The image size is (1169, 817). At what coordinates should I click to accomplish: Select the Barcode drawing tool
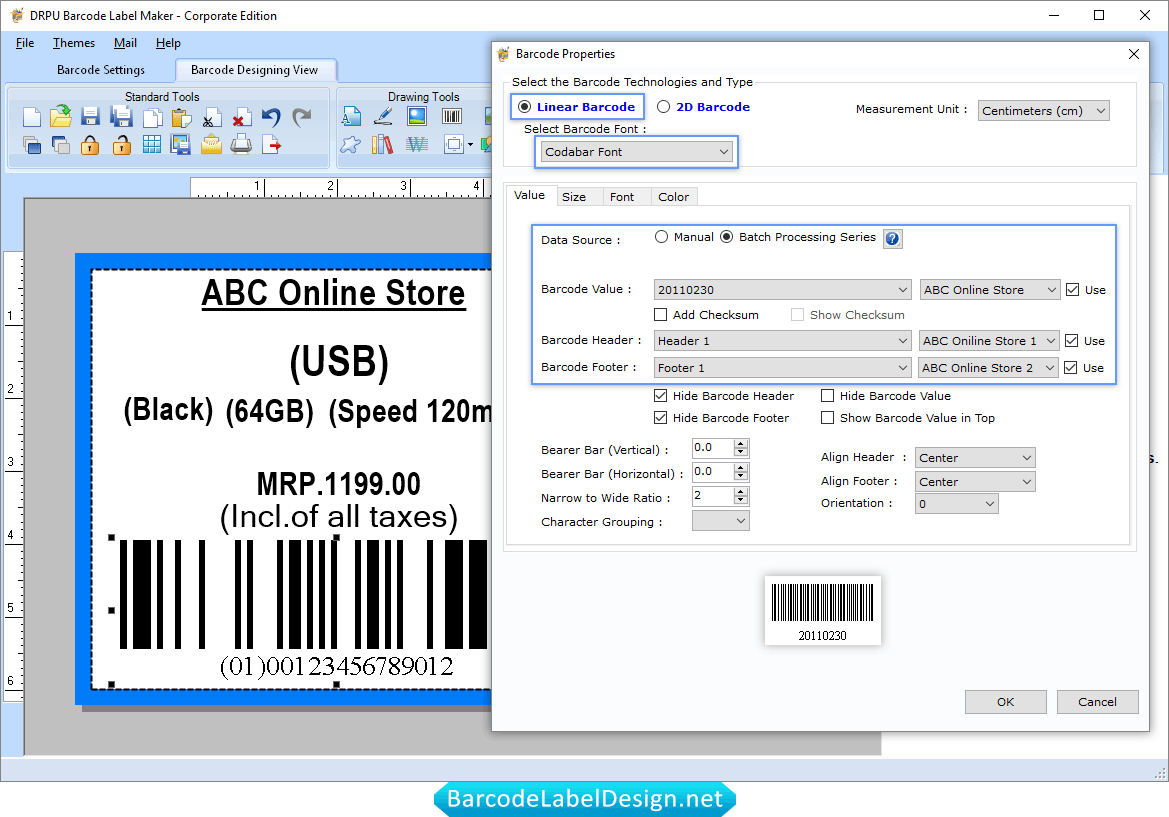coord(452,116)
